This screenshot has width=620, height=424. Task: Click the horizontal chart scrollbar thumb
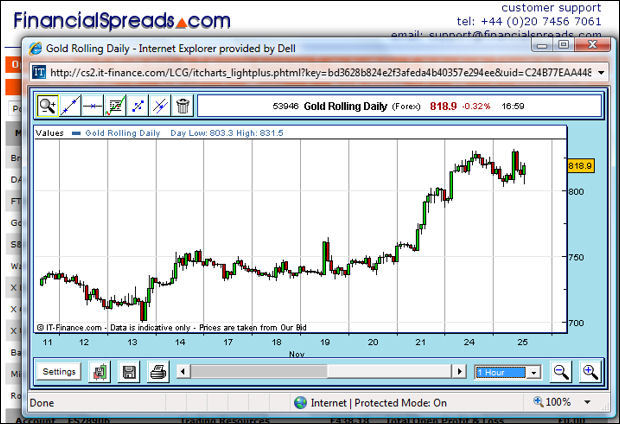(x=259, y=372)
